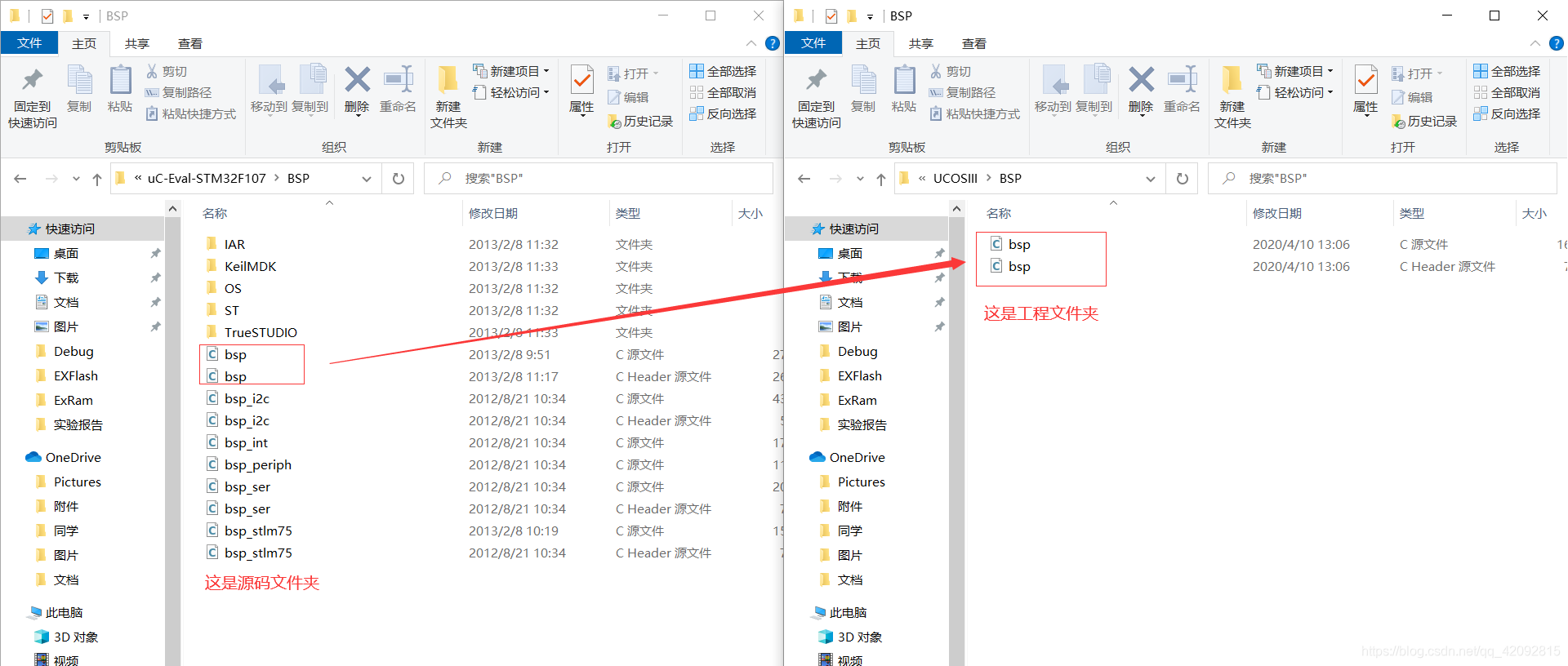Image resolution: width=1568 pixels, height=666 pixels.
Task: Click Rename (重命名) icon in right window
Action: [1183, 79]
